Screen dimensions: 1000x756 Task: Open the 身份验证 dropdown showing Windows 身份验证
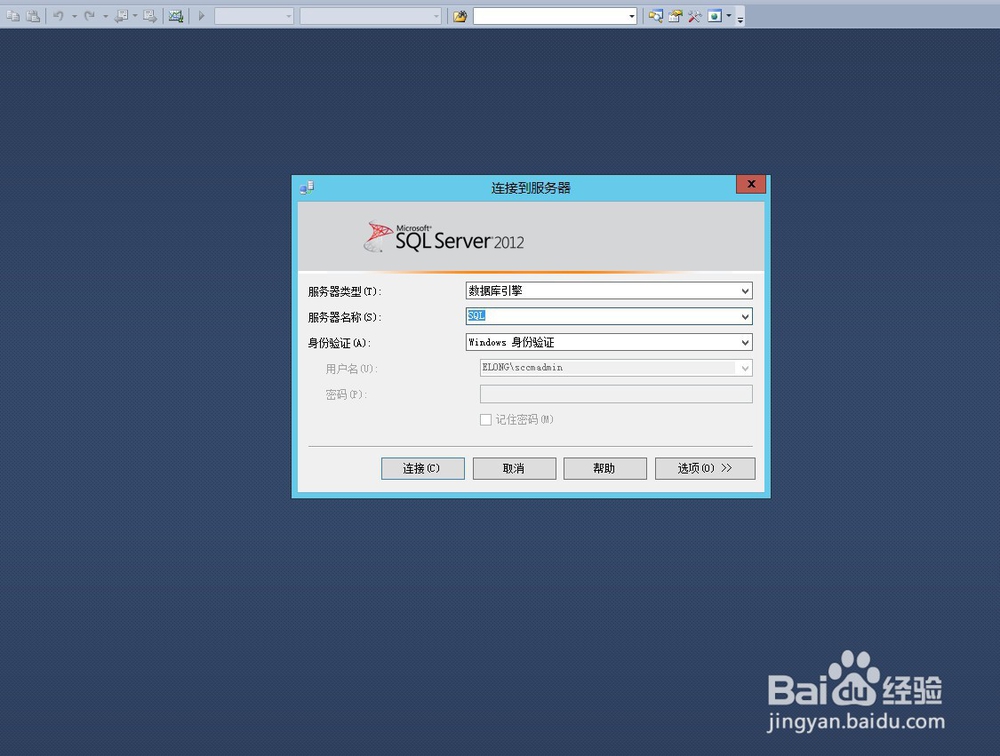(609, 343)
